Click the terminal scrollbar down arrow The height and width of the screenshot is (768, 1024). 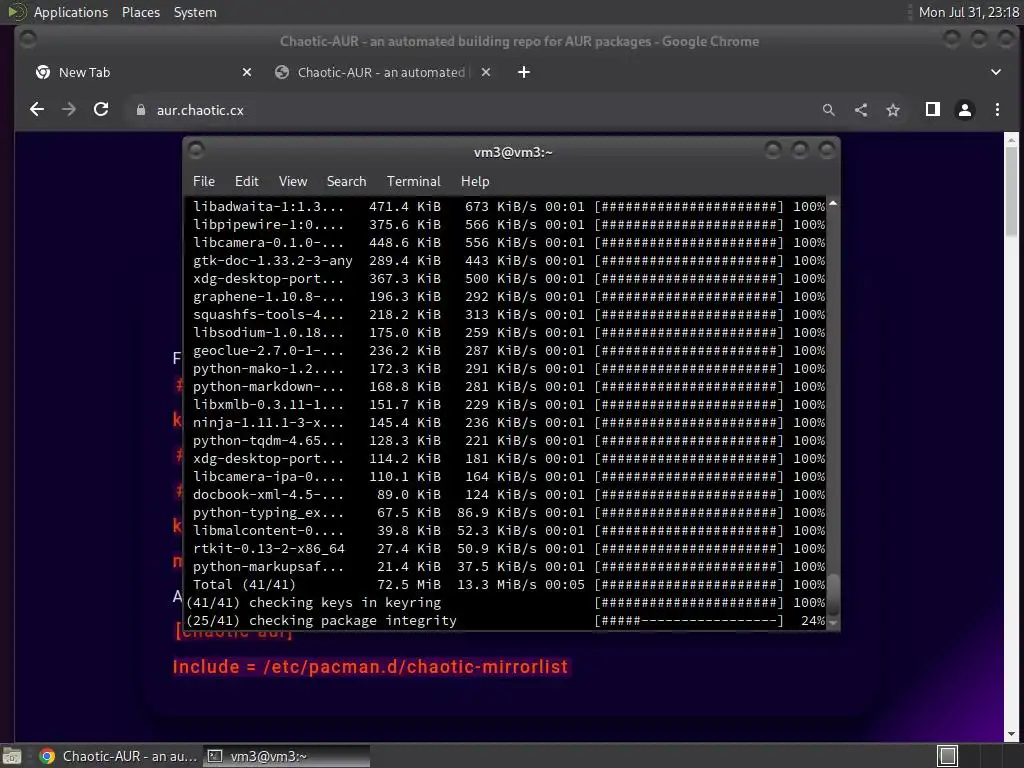pos(833,623)
